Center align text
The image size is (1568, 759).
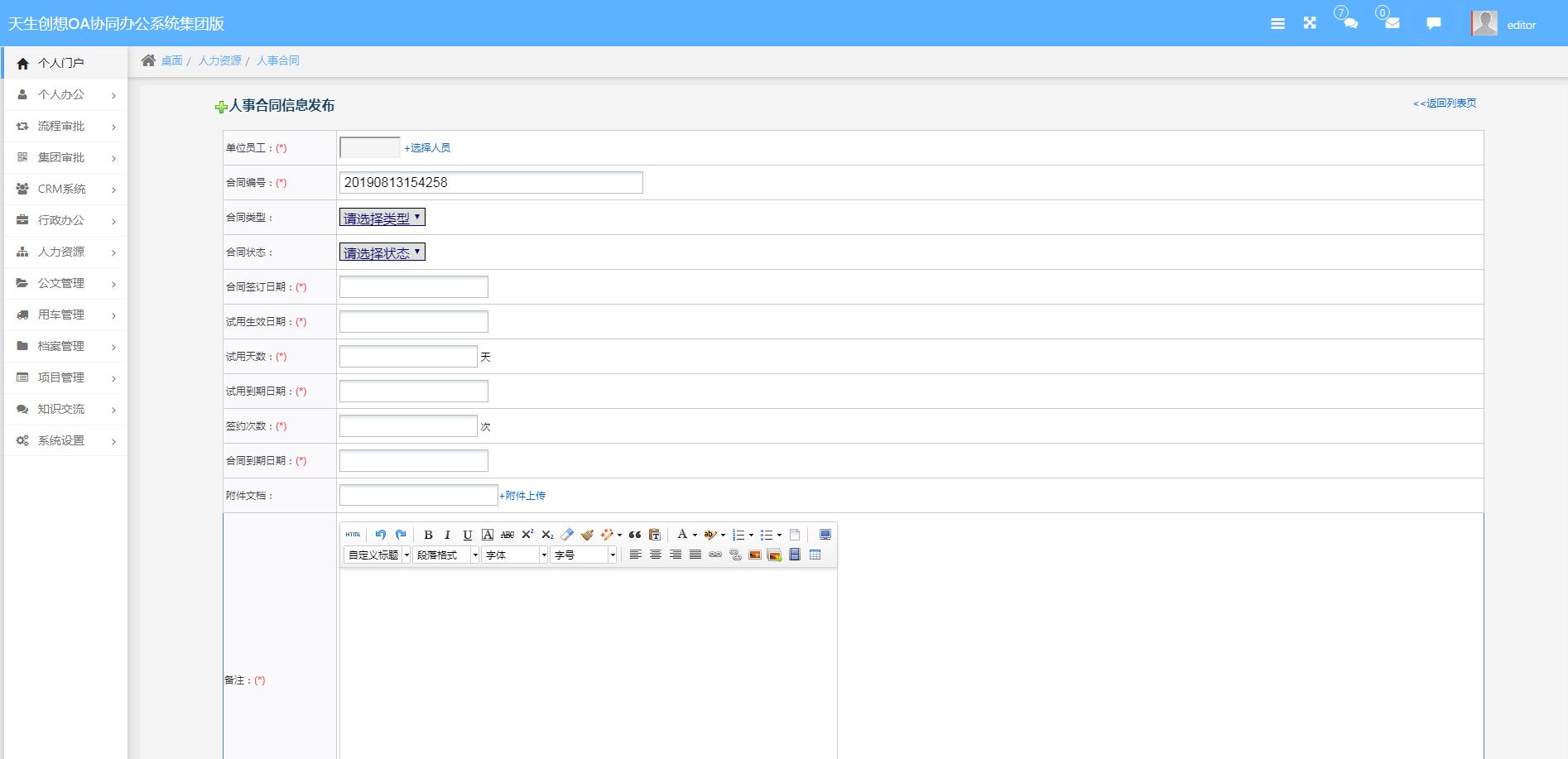point(656,555)
